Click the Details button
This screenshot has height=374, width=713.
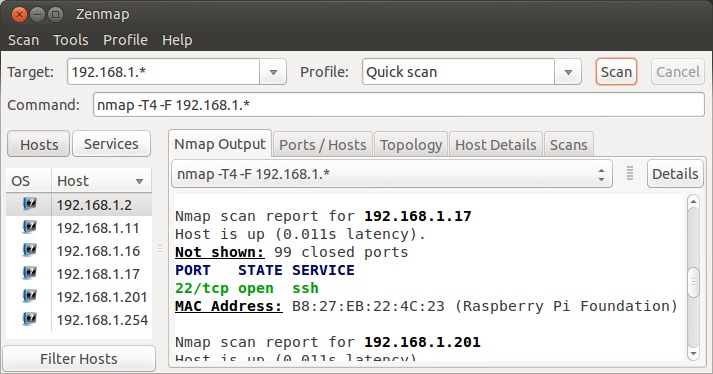675,173
